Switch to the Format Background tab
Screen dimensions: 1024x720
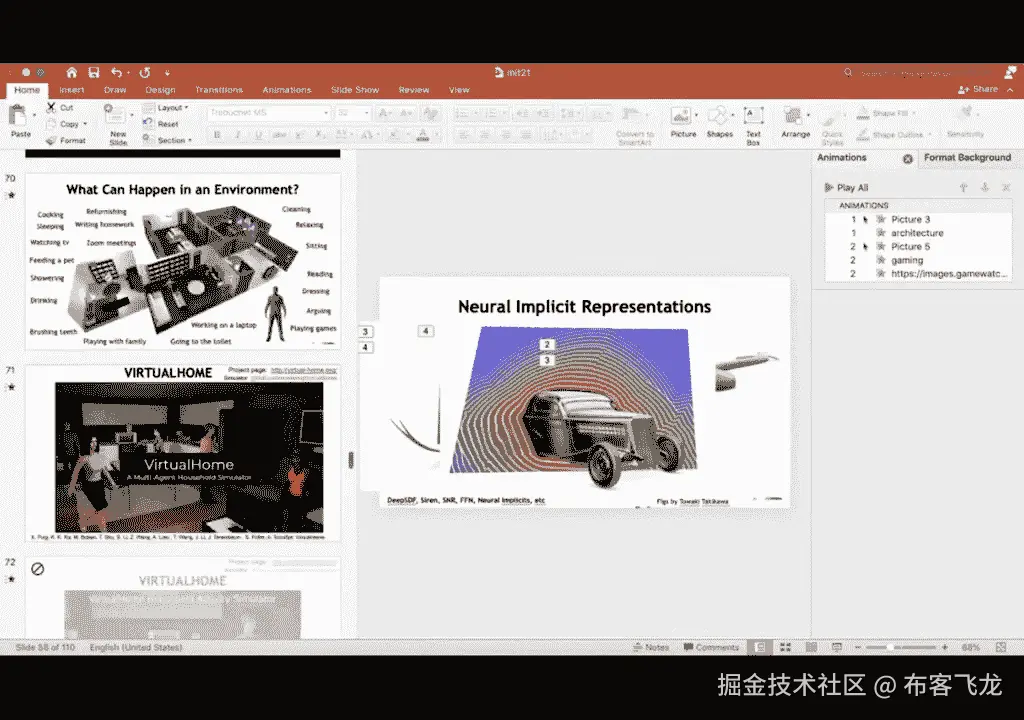tap(967, 157)
